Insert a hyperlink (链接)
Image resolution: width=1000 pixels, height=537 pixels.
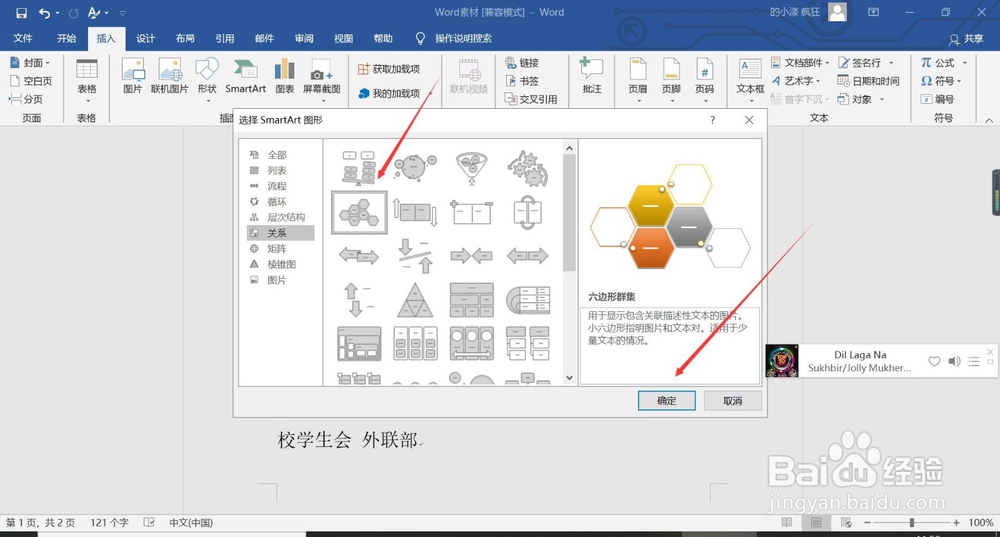click(523, 63)
